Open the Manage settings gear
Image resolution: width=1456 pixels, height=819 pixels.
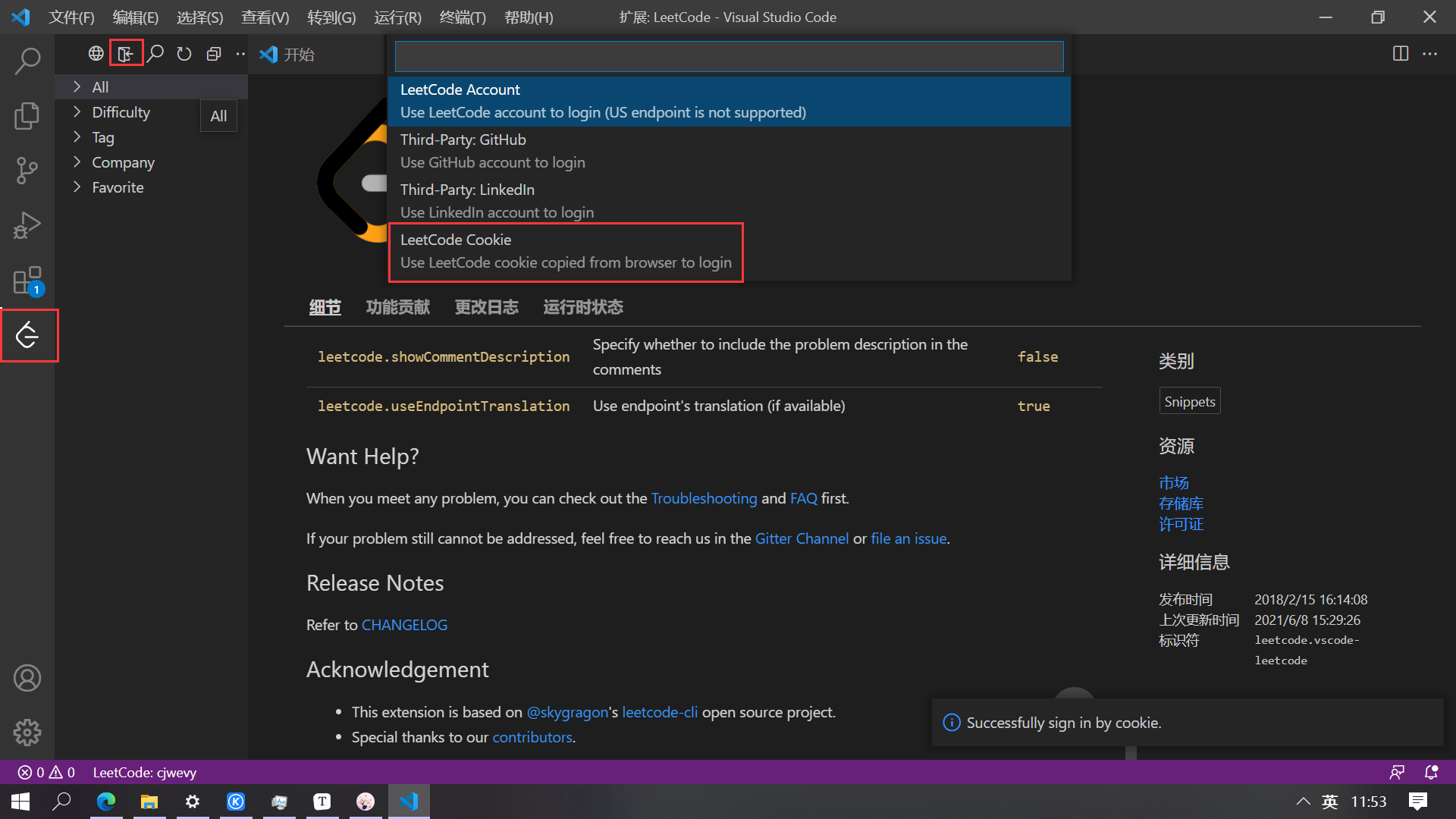[x=27, y=733]
